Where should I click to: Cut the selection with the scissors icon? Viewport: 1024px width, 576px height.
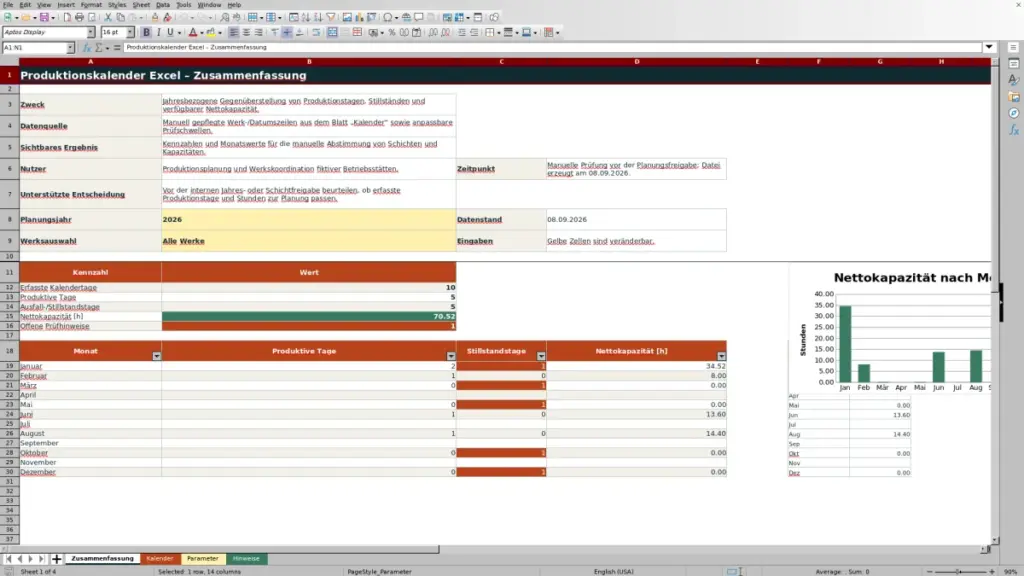(108, 18)
